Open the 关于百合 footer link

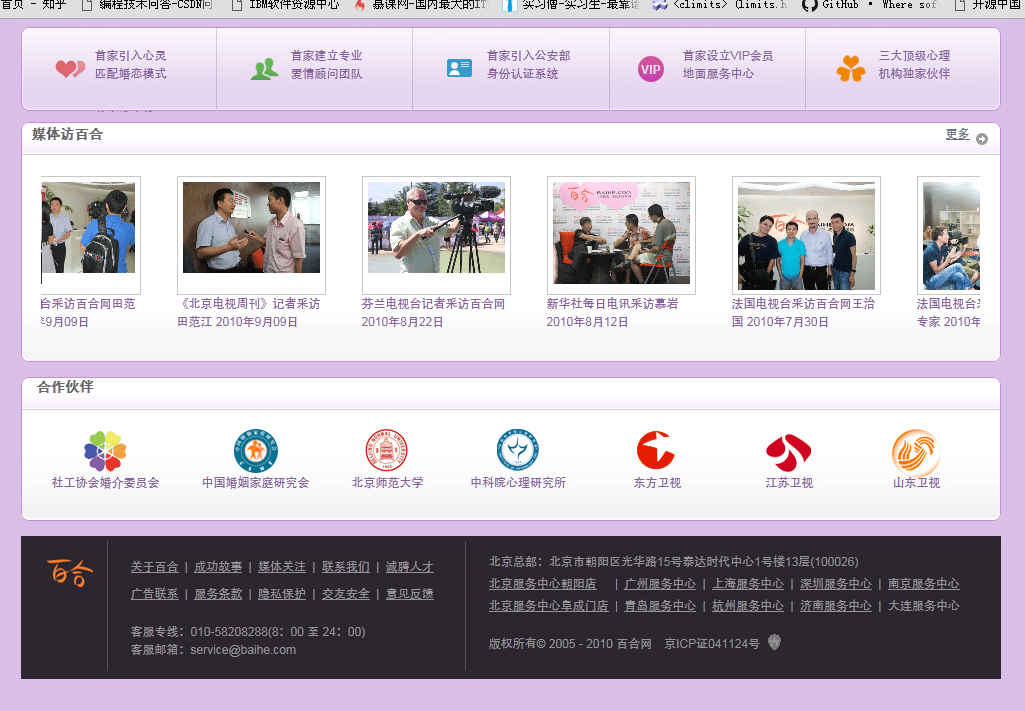click(x=153, y=567)
